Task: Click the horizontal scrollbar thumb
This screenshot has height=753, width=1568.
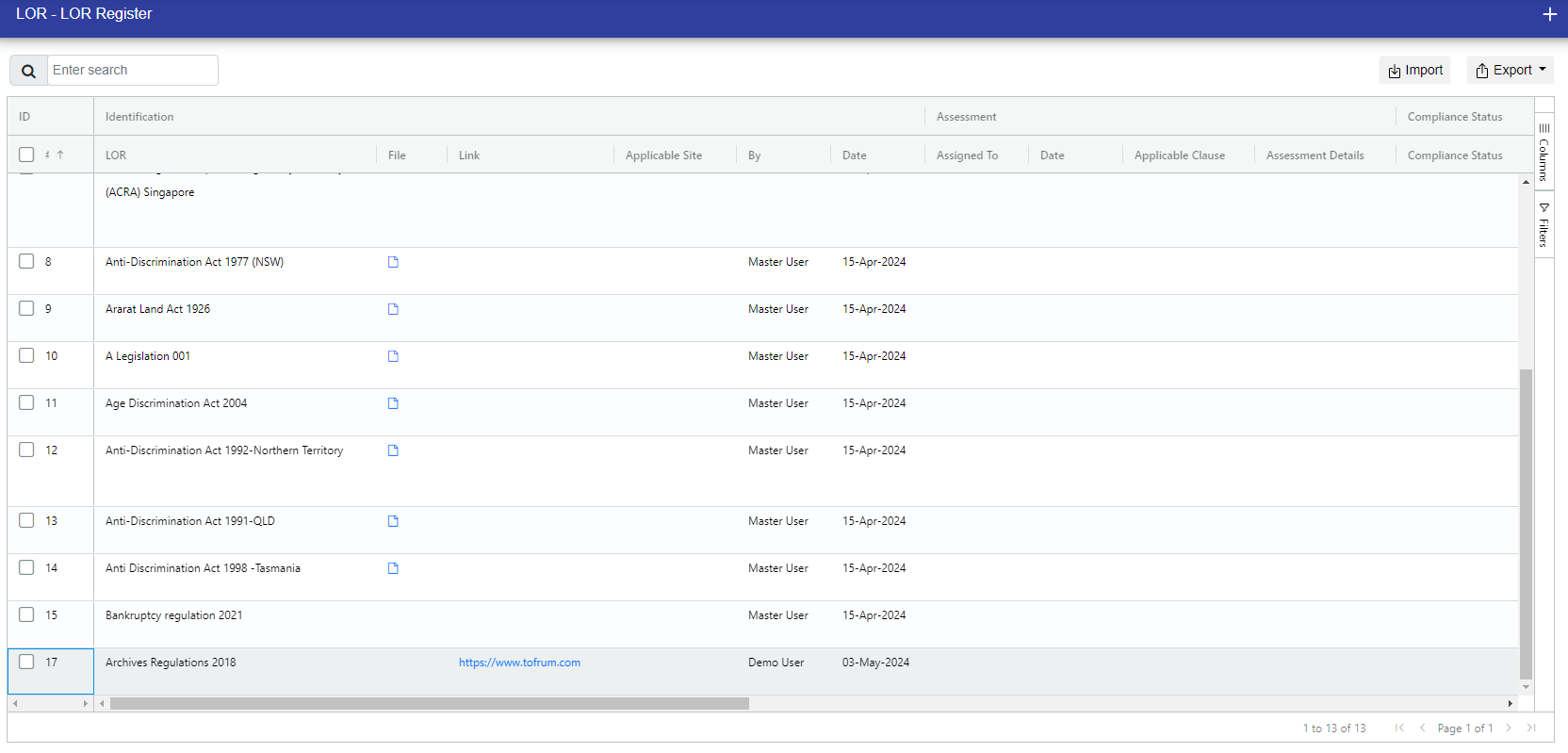Action: pyautogui.click(x=429, y=703)
